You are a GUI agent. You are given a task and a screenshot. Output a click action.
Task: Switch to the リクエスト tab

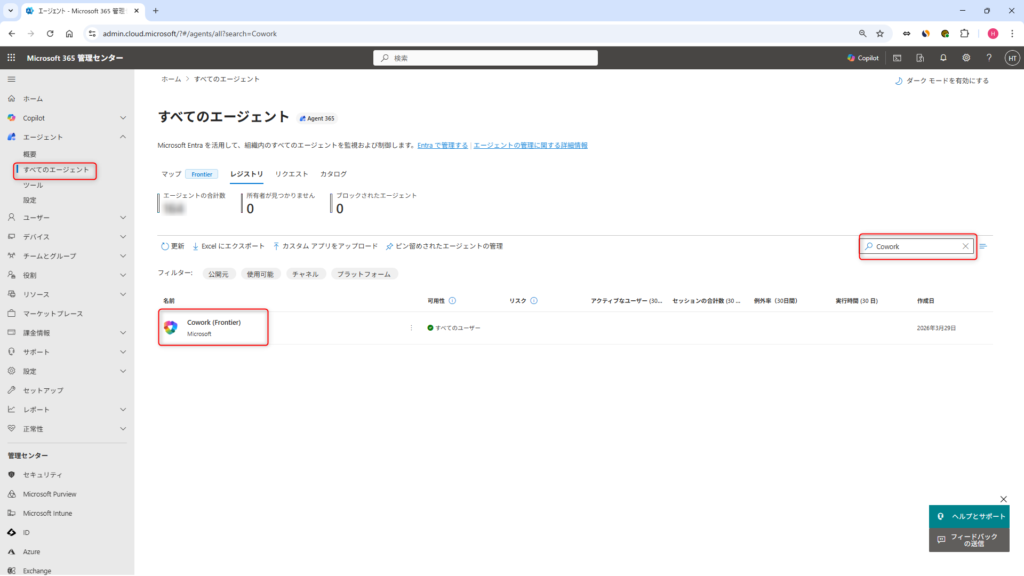tap(291, 174)
